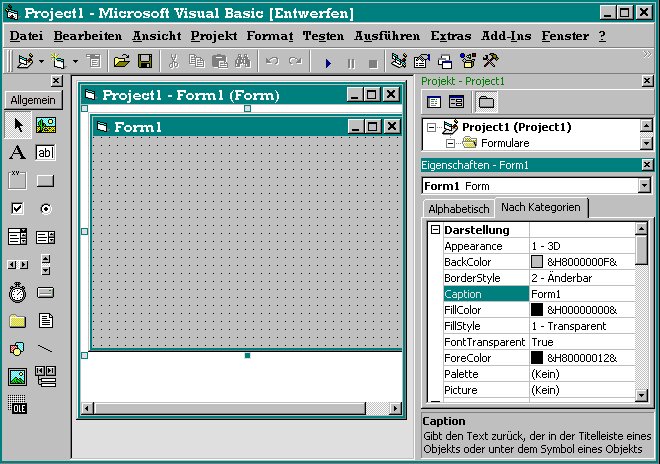Click the Open Project toolbar icon
660x464 pixels.
pos(122,61)
